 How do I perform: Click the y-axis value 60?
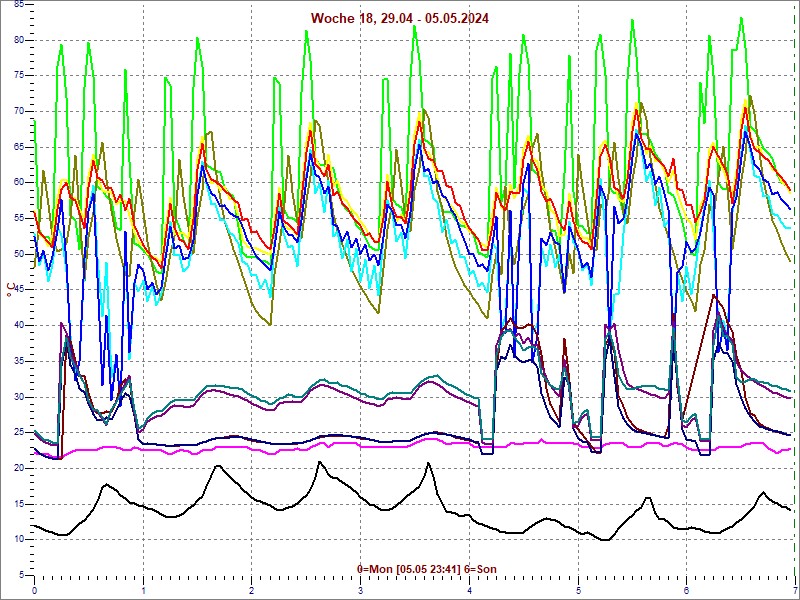(x=18, y=182)
